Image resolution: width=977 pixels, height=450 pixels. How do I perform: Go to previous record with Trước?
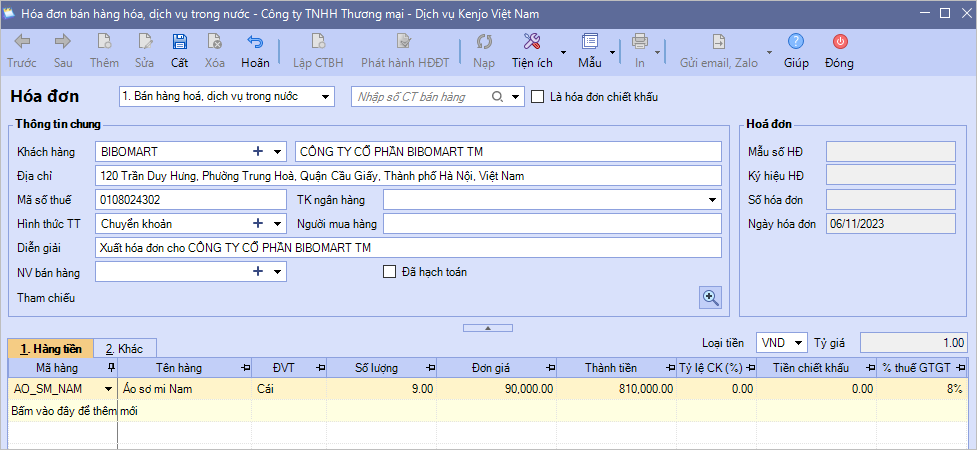click(22, 42)
